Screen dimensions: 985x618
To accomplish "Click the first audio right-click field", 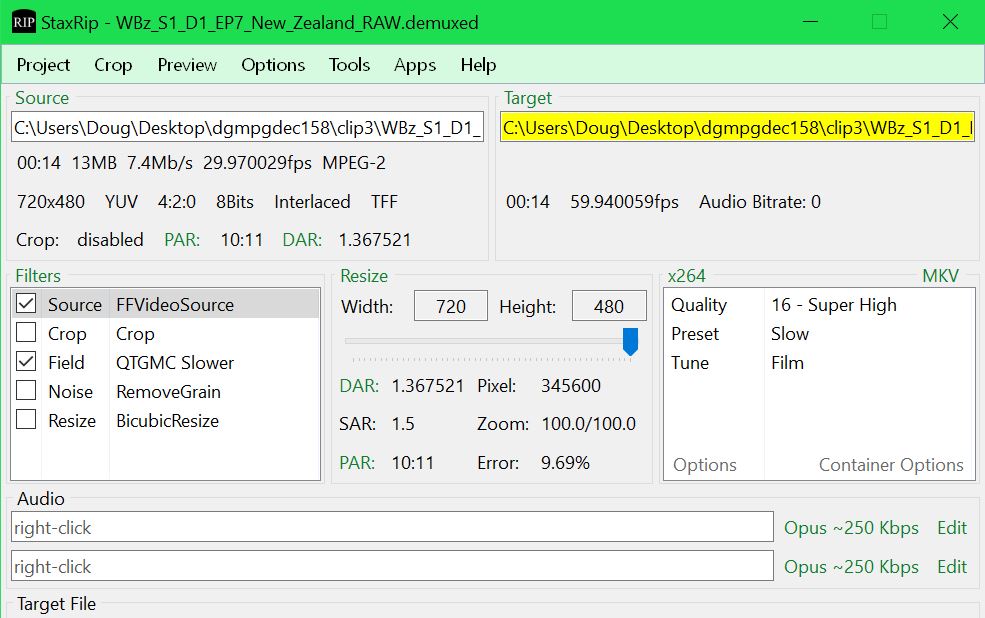I will 392,527.
